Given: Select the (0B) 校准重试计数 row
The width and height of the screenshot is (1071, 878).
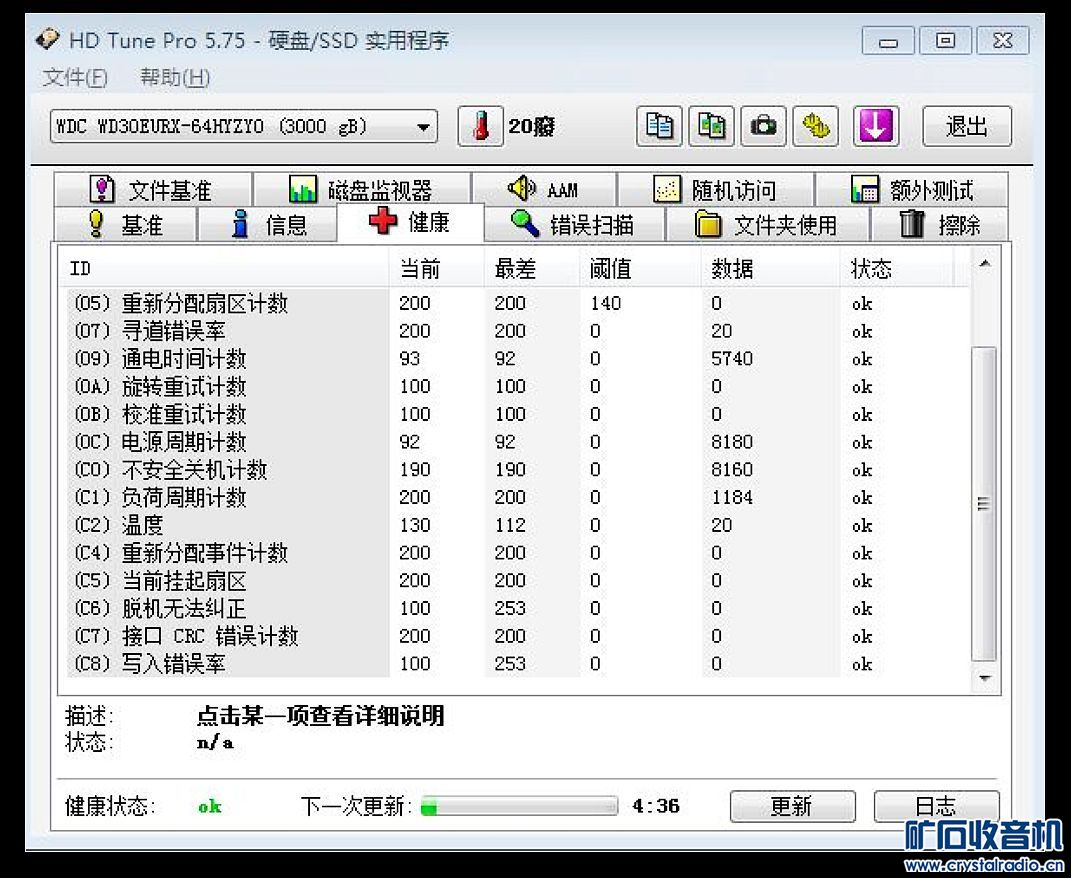Looking at the screenshot, I should tap(518, 414).
